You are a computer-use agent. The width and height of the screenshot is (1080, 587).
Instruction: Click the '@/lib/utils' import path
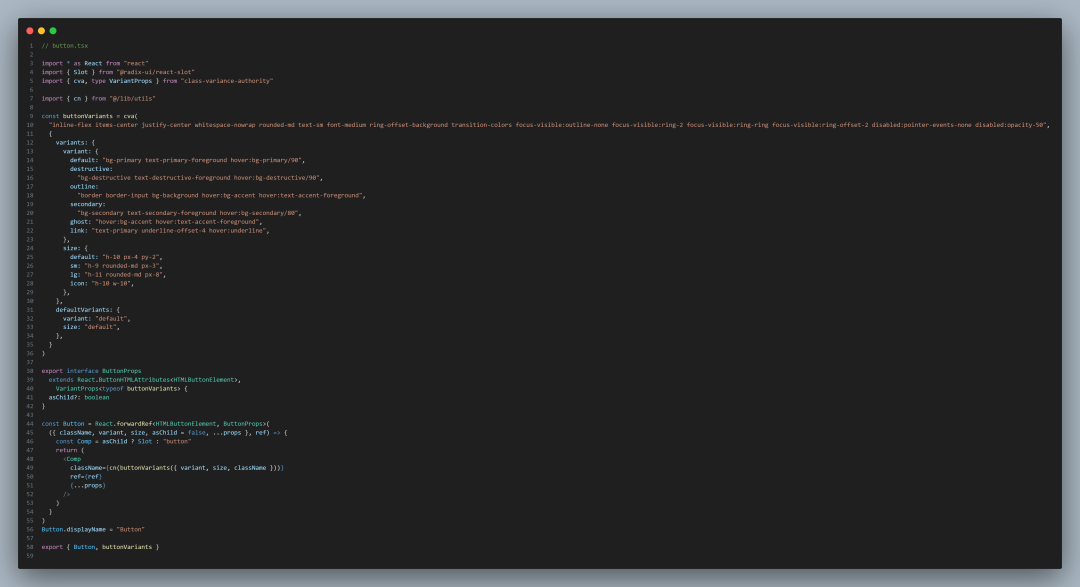tap(132, 99)
